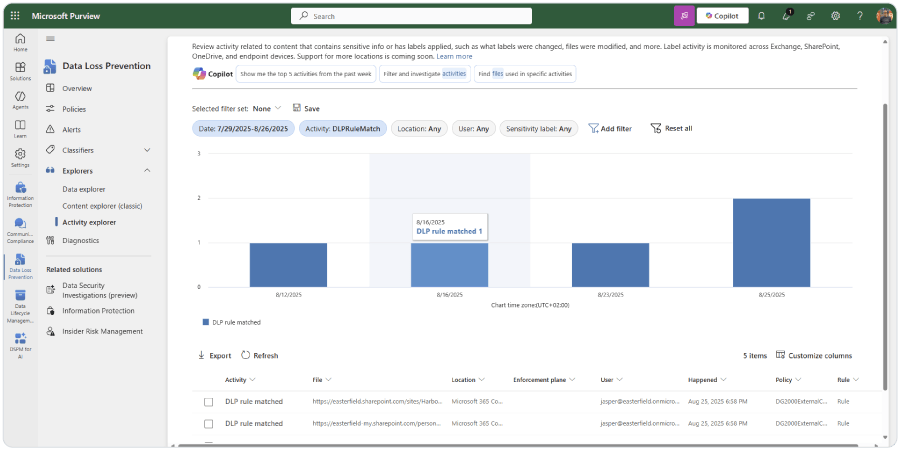Open the Learn icon in left rail
900x452 pixels.
coord(20,129)
